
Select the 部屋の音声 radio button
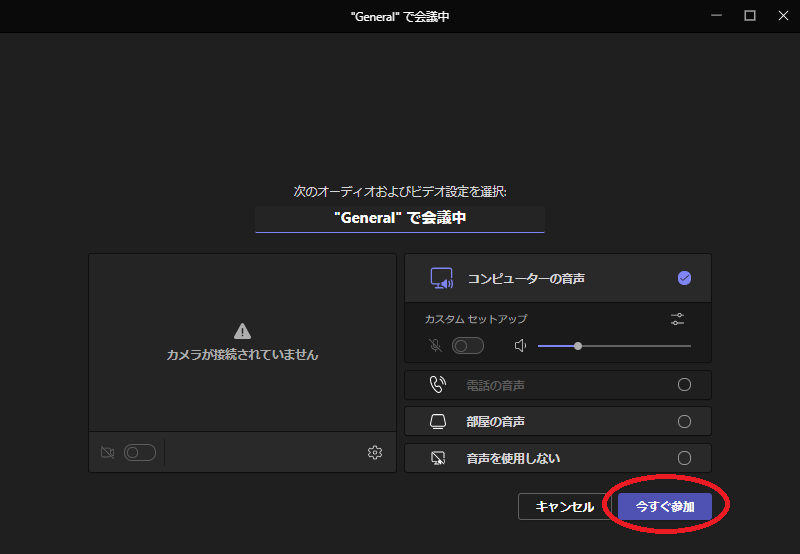tap(684, 421)
